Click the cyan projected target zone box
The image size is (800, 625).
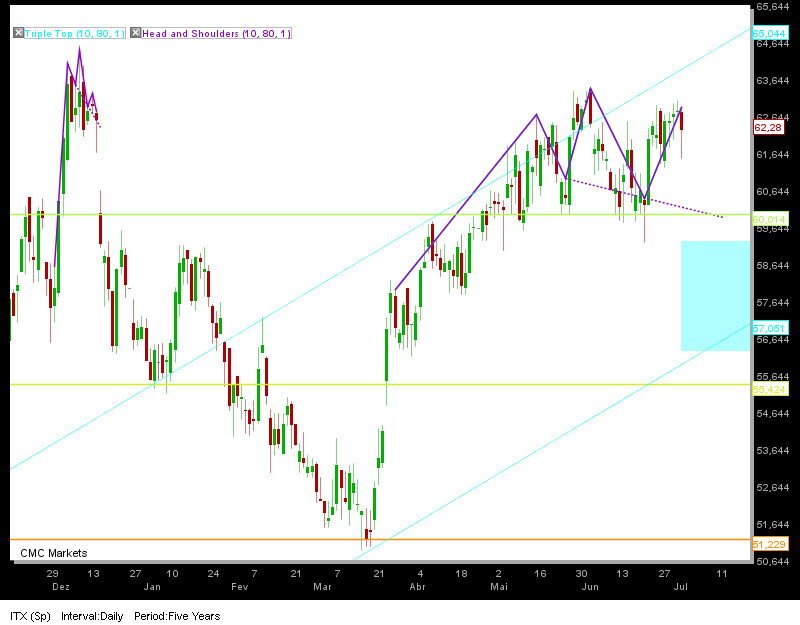715,296
